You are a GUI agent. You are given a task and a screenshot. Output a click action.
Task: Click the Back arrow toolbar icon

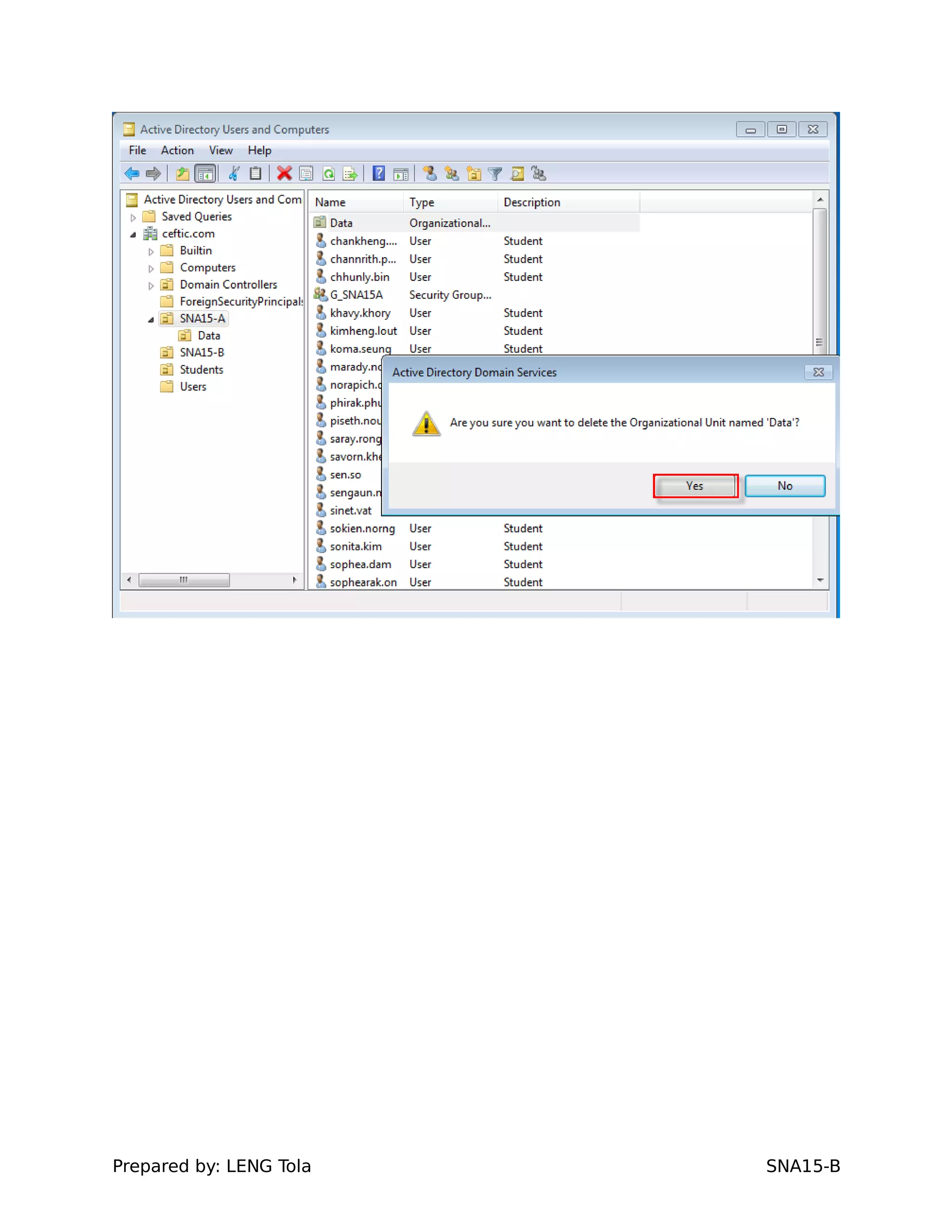point(132,174)
